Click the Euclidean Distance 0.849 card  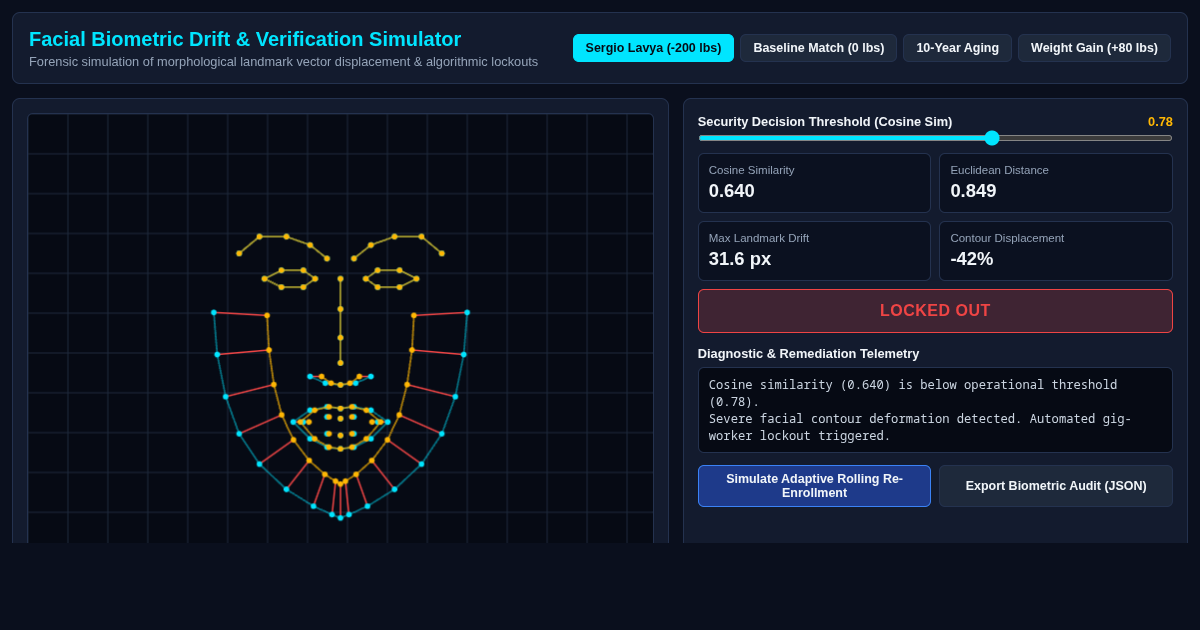1056,183
